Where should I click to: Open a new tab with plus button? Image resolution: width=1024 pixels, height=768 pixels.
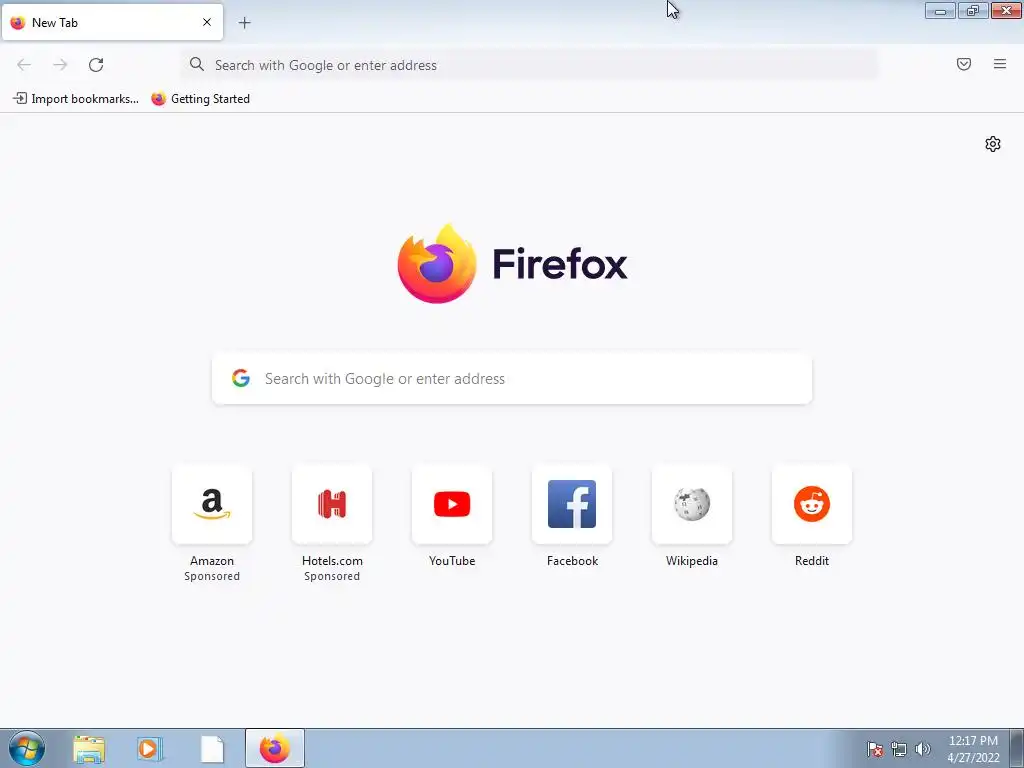click(244, 23)
